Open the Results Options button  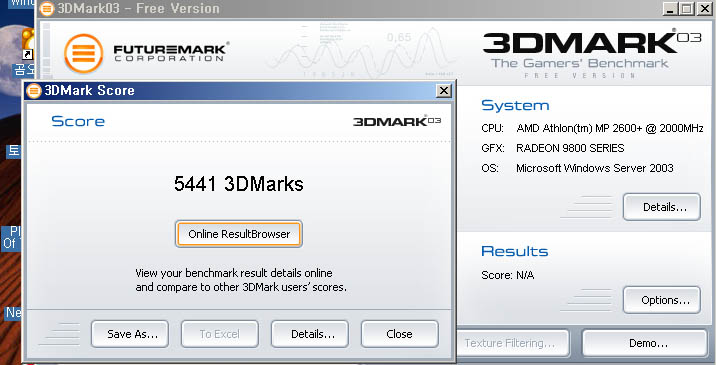(662, 300)
